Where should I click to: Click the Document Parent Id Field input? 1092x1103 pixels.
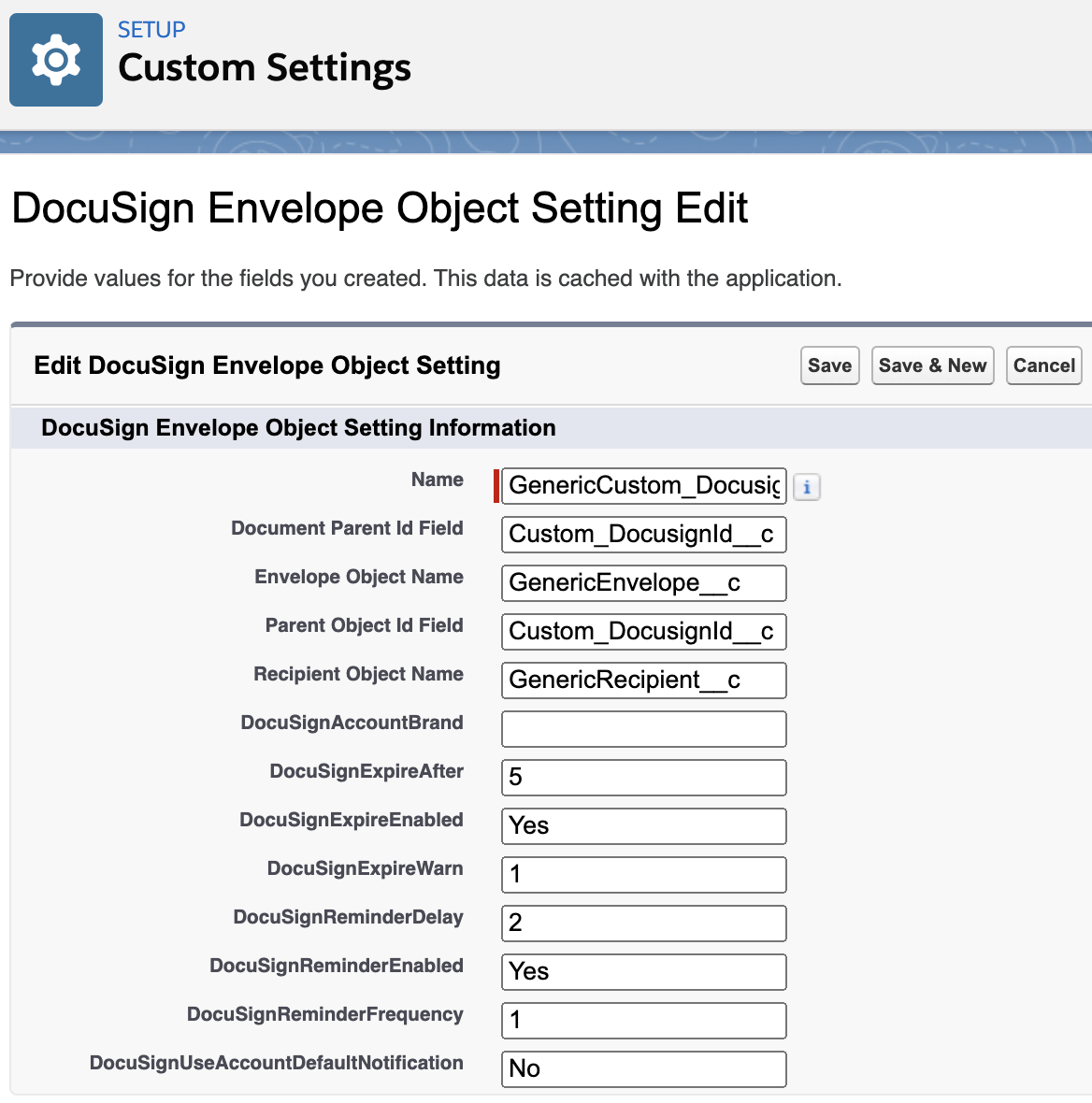pyautogui.click(x=644, y=535)
